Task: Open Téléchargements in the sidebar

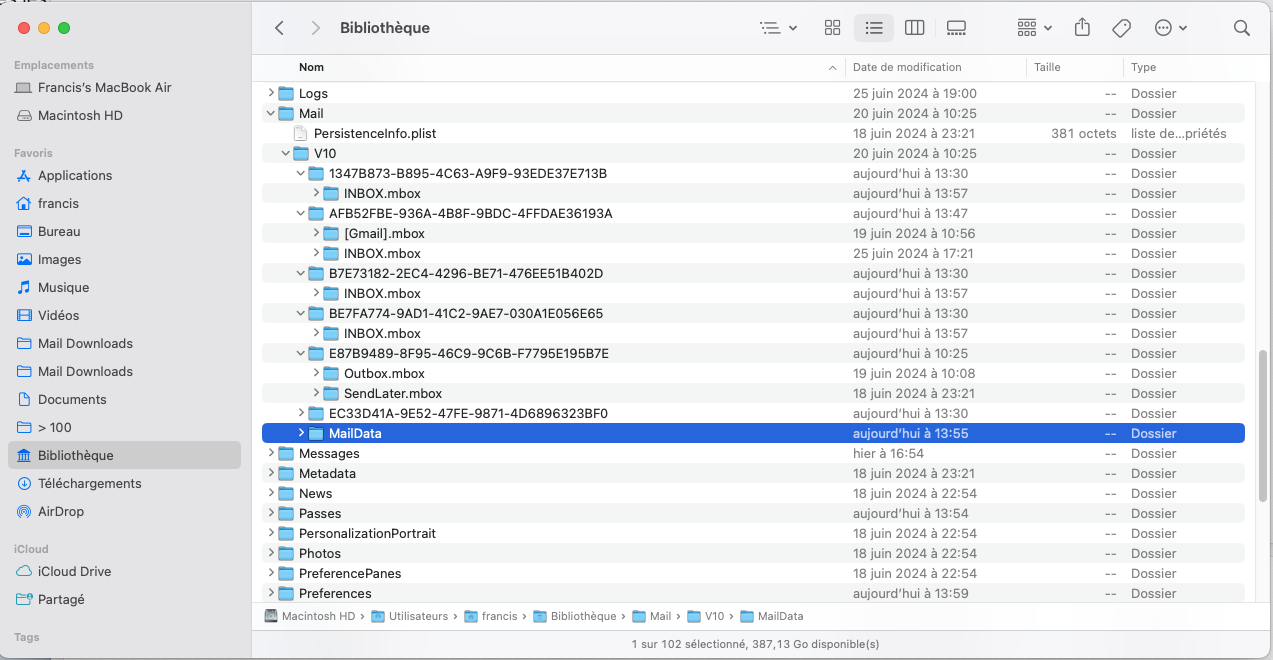Action: pos(89,483)
